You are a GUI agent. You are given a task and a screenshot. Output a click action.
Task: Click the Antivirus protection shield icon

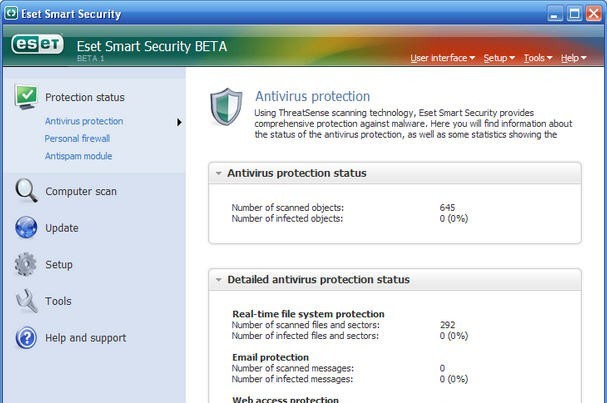pos(226,107)
